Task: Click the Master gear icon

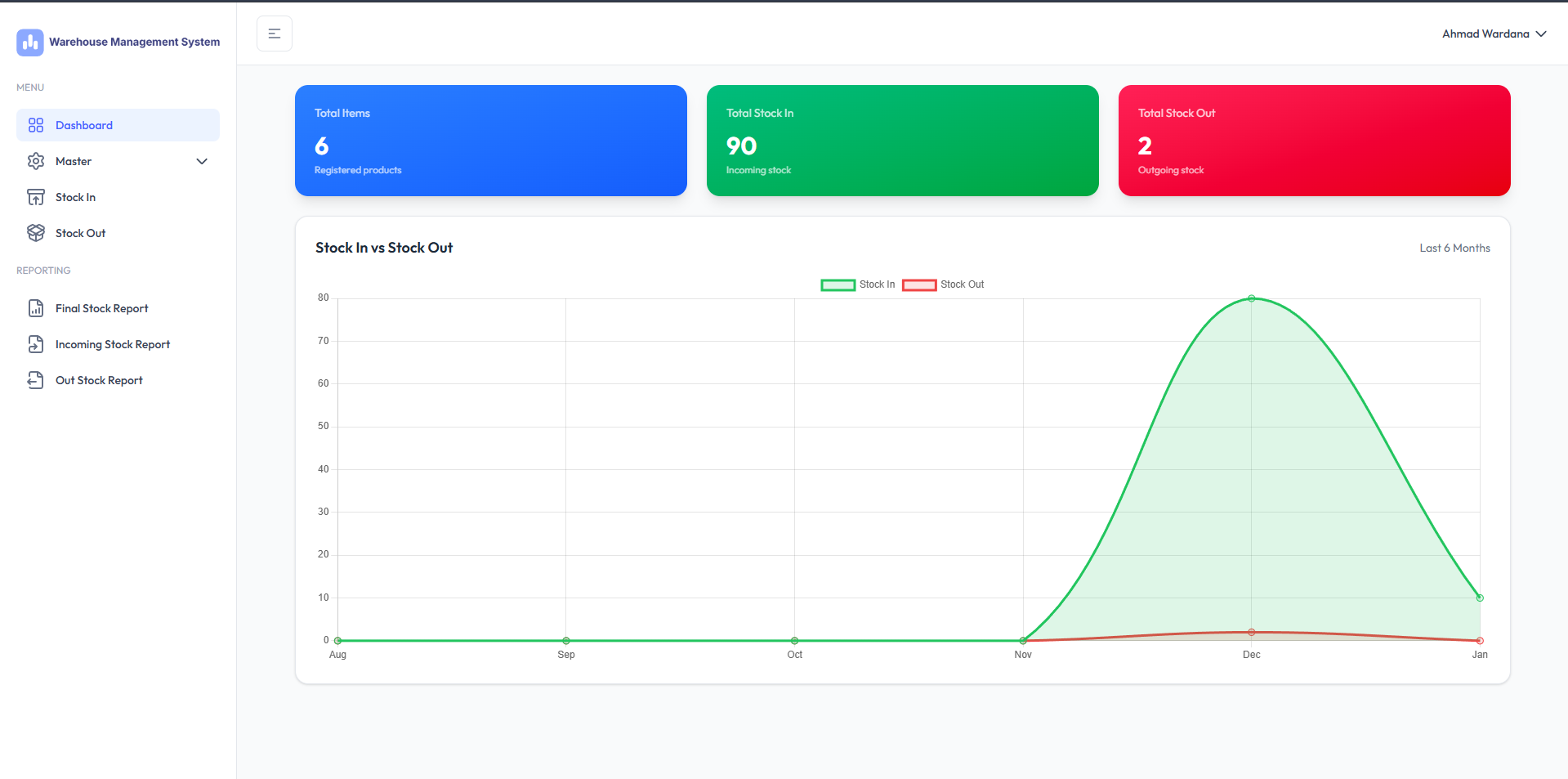Action: tap(36, 161)
